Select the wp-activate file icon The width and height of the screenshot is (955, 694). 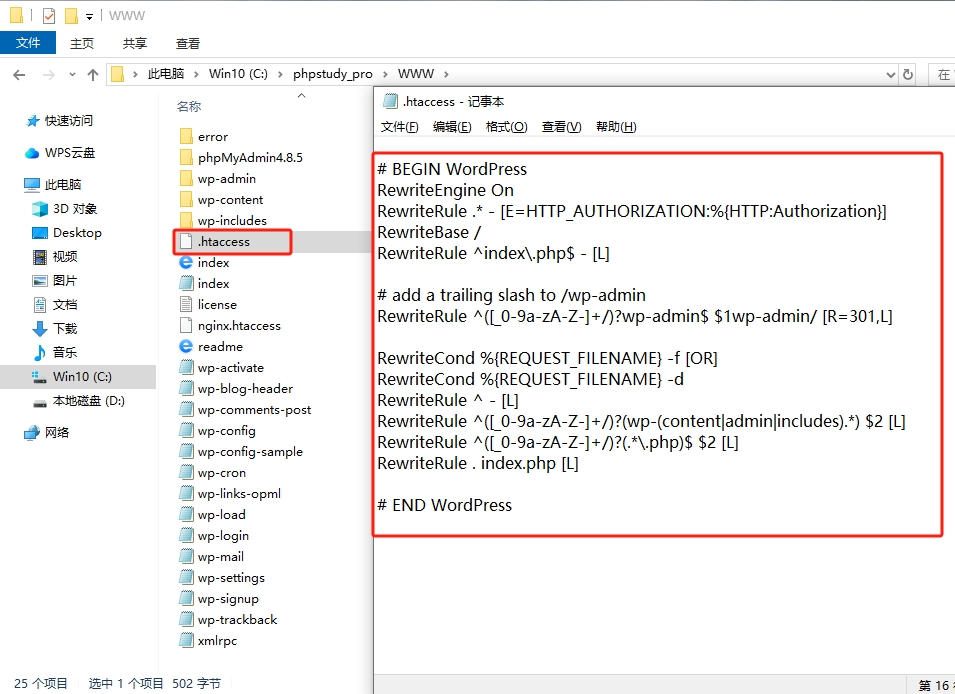pyautogui.click(x=186, y=367)
